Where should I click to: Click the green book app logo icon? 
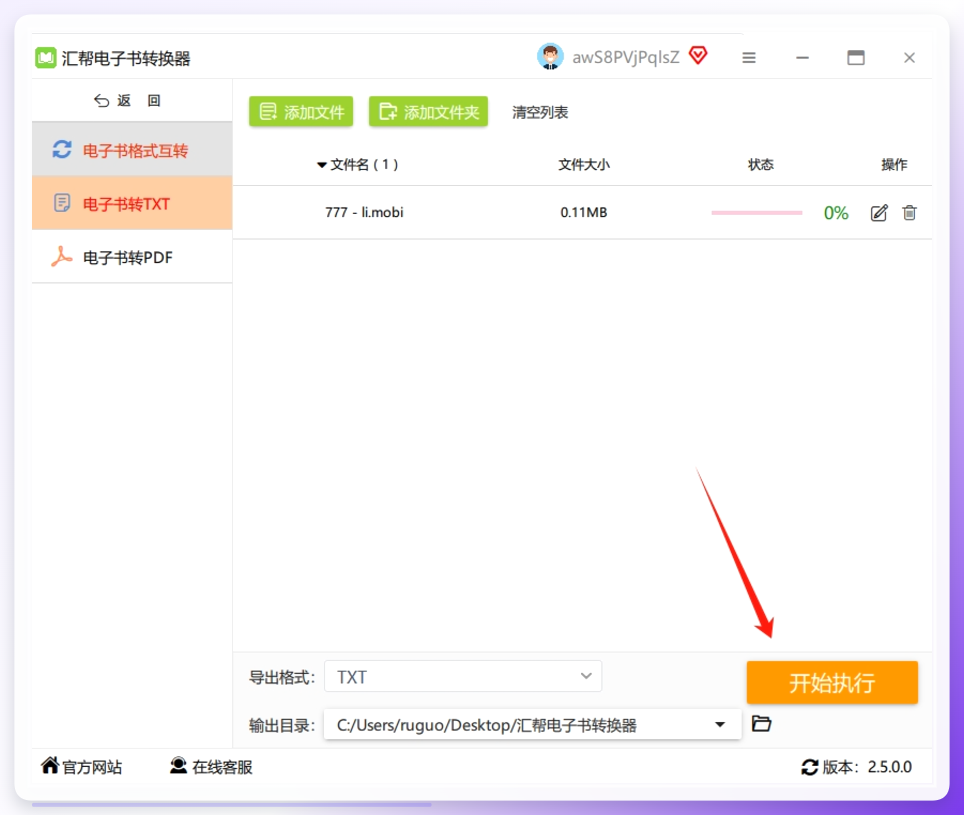pos(45,58)
